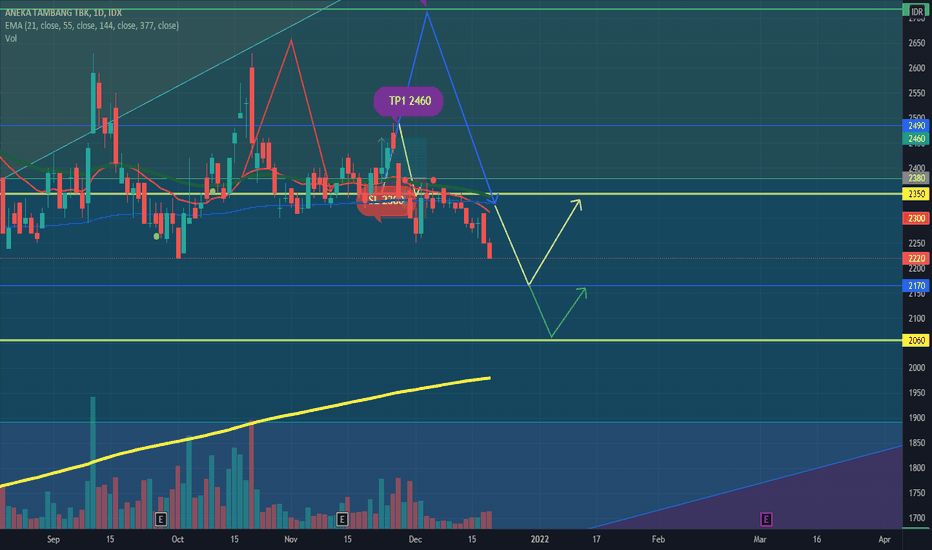Open the earnings marker E near Oct
932x550 pixels.
point(160,519)
